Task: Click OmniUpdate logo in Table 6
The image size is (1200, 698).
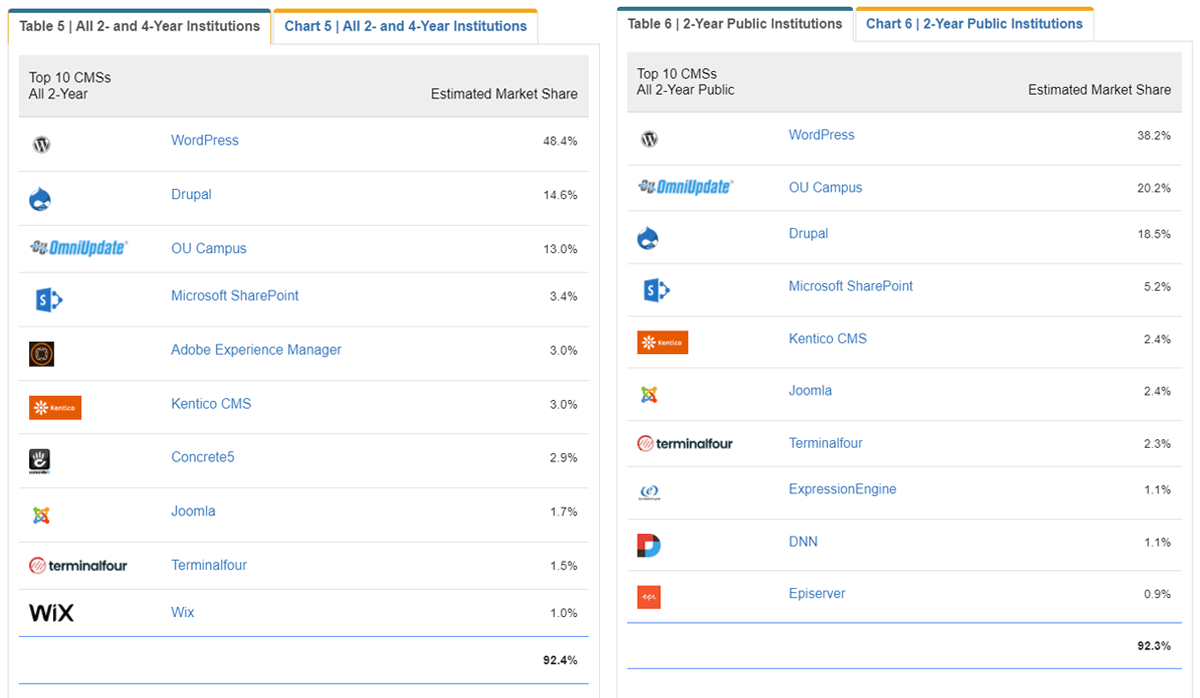Action: 685,187
